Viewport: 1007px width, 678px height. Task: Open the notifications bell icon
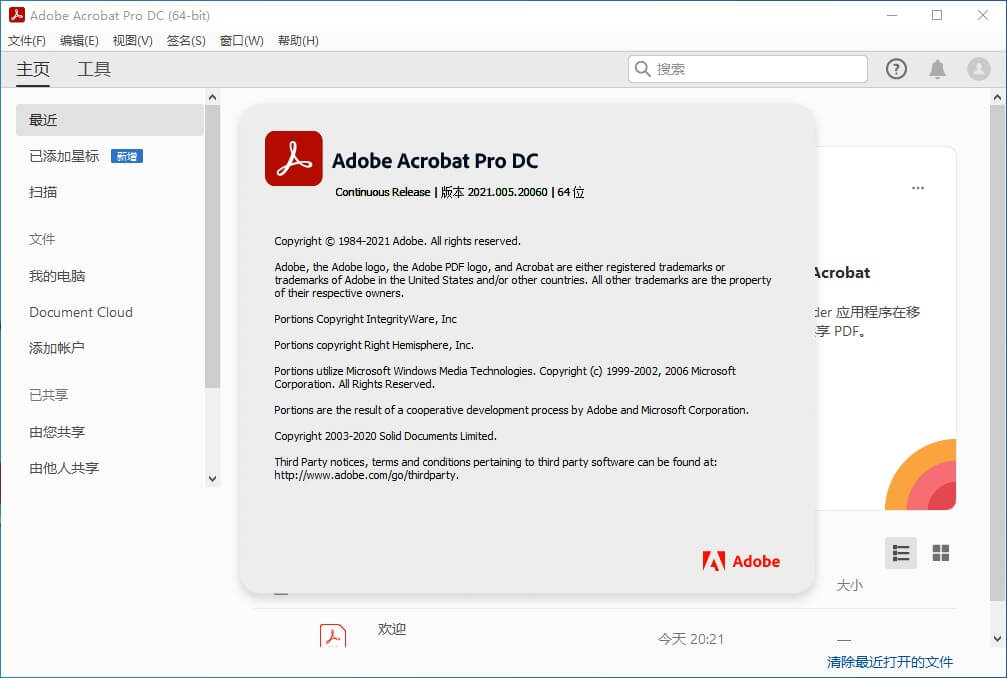(937, 69)
